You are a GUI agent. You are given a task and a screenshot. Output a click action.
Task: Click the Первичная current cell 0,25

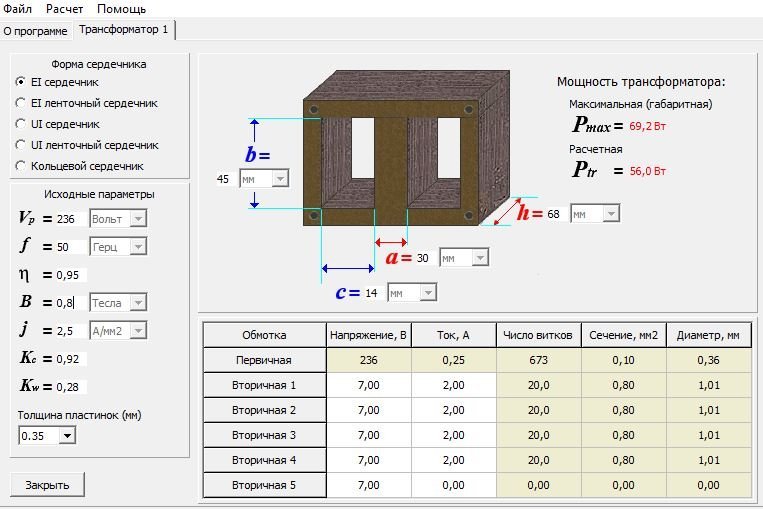tap(454, 360)
